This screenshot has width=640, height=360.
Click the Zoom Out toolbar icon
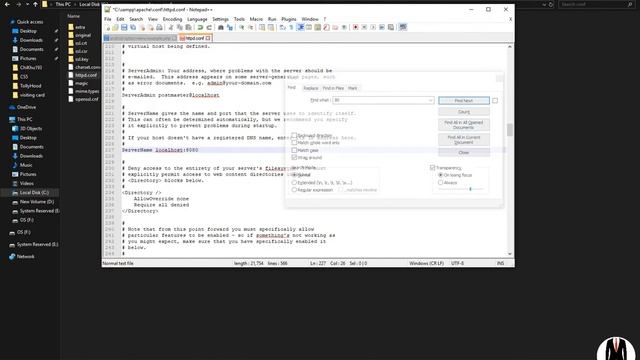tap(250, 27)
